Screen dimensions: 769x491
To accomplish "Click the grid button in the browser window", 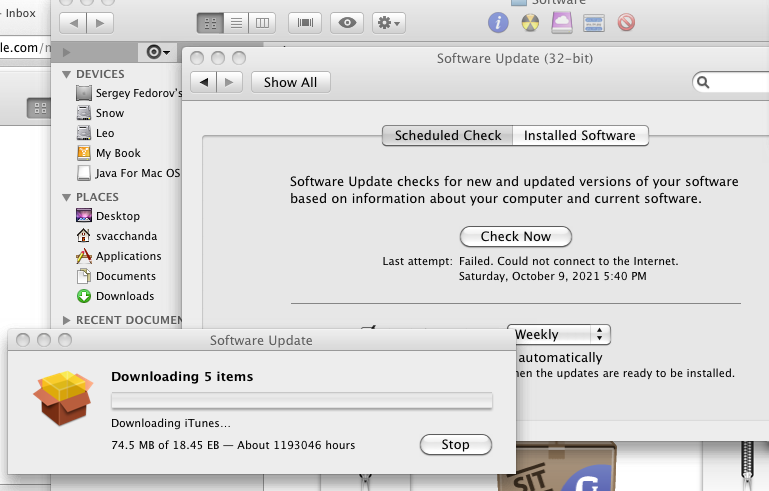I will 39,108.
